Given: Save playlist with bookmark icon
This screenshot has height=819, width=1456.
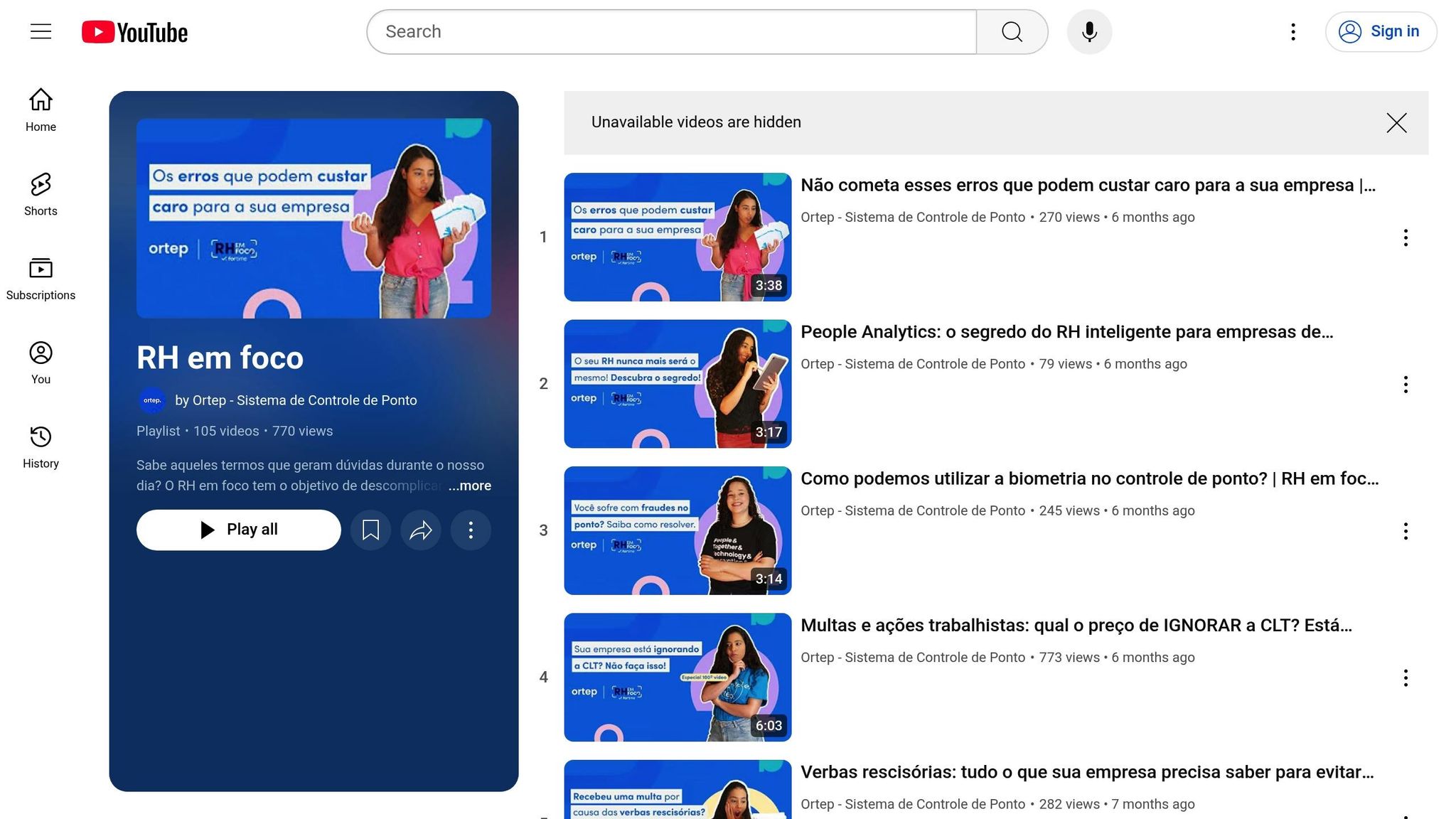Looking at the screenshot, I should click(370, 530).
